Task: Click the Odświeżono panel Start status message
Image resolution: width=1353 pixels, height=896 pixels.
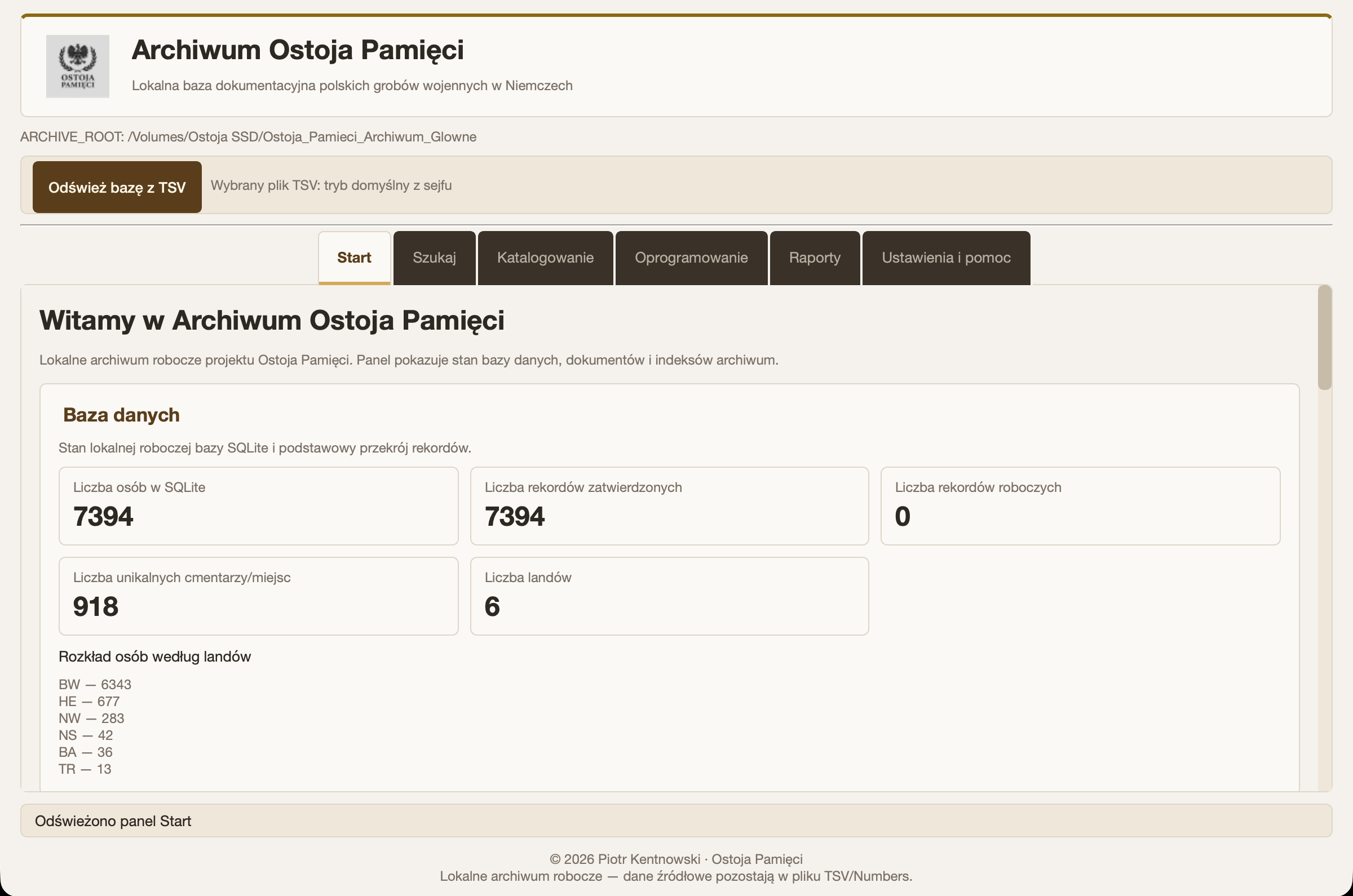Action: click(x=113, y=821)
